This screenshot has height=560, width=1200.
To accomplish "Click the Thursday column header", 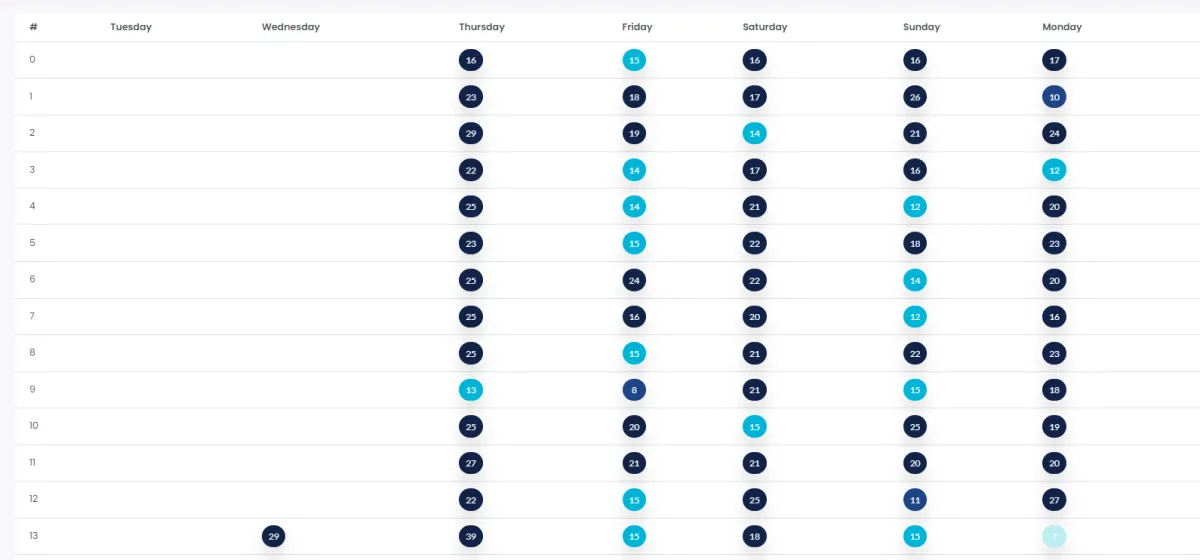I will click(482, 27).
